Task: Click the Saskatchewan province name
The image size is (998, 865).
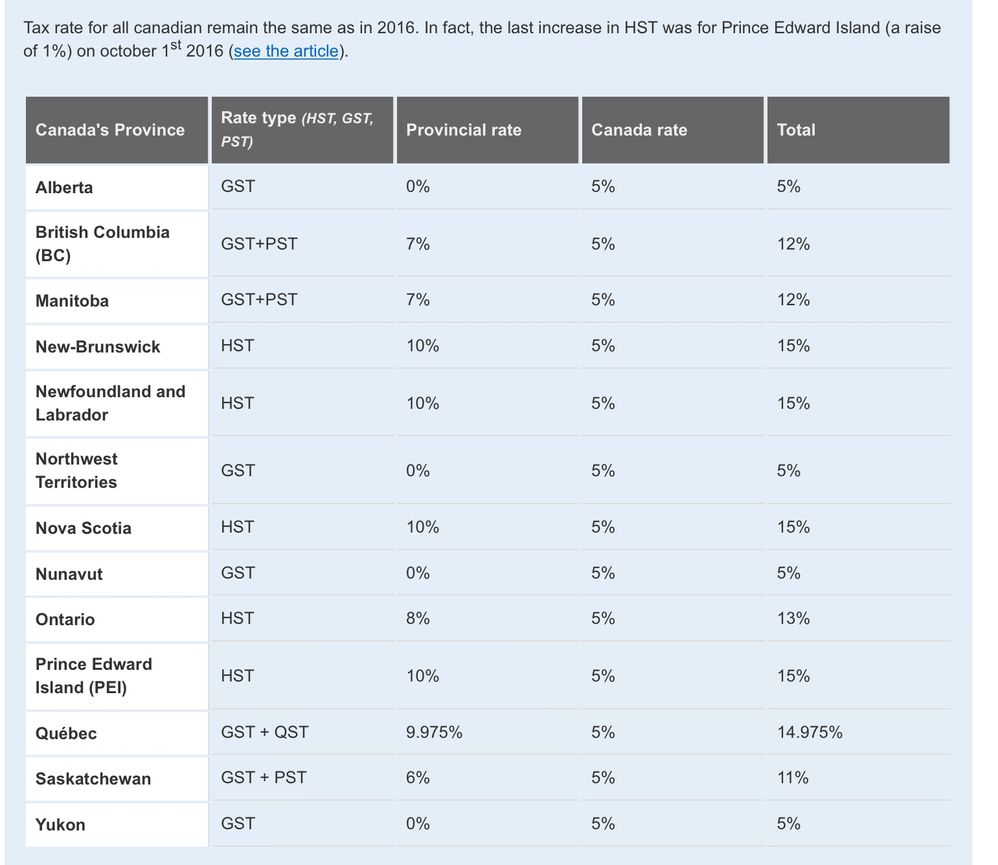Action: click(x=93, y=779)
